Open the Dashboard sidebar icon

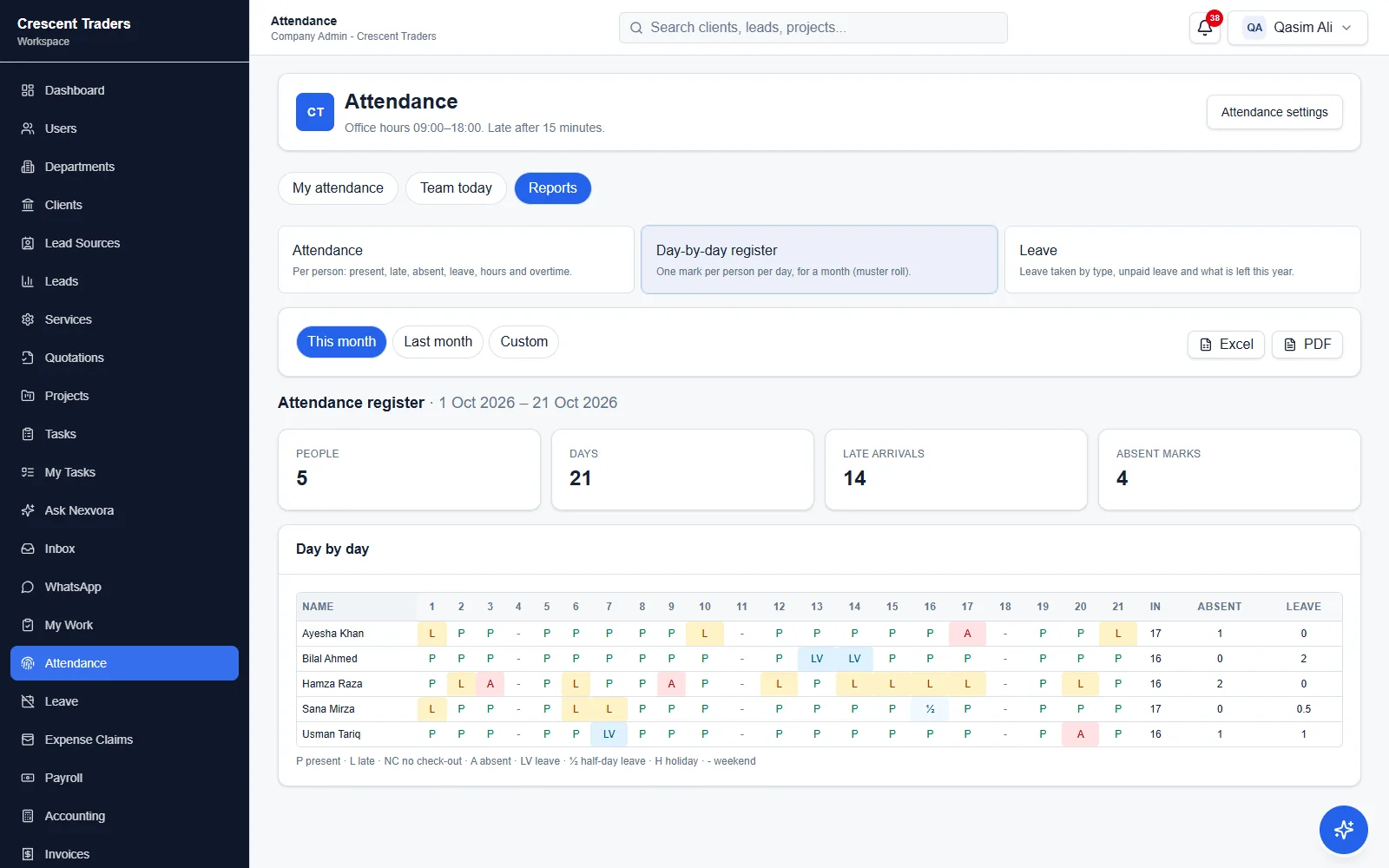[x=28, y=90]
